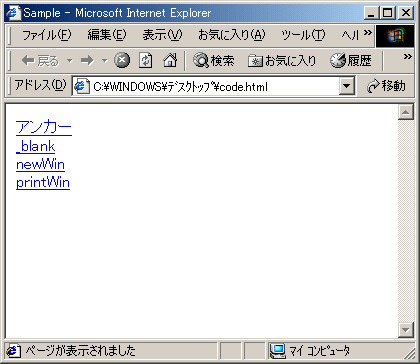Refresh the page with the Refresh icon
The height and width of the screenshot is (364, 420).
(146, 60)
